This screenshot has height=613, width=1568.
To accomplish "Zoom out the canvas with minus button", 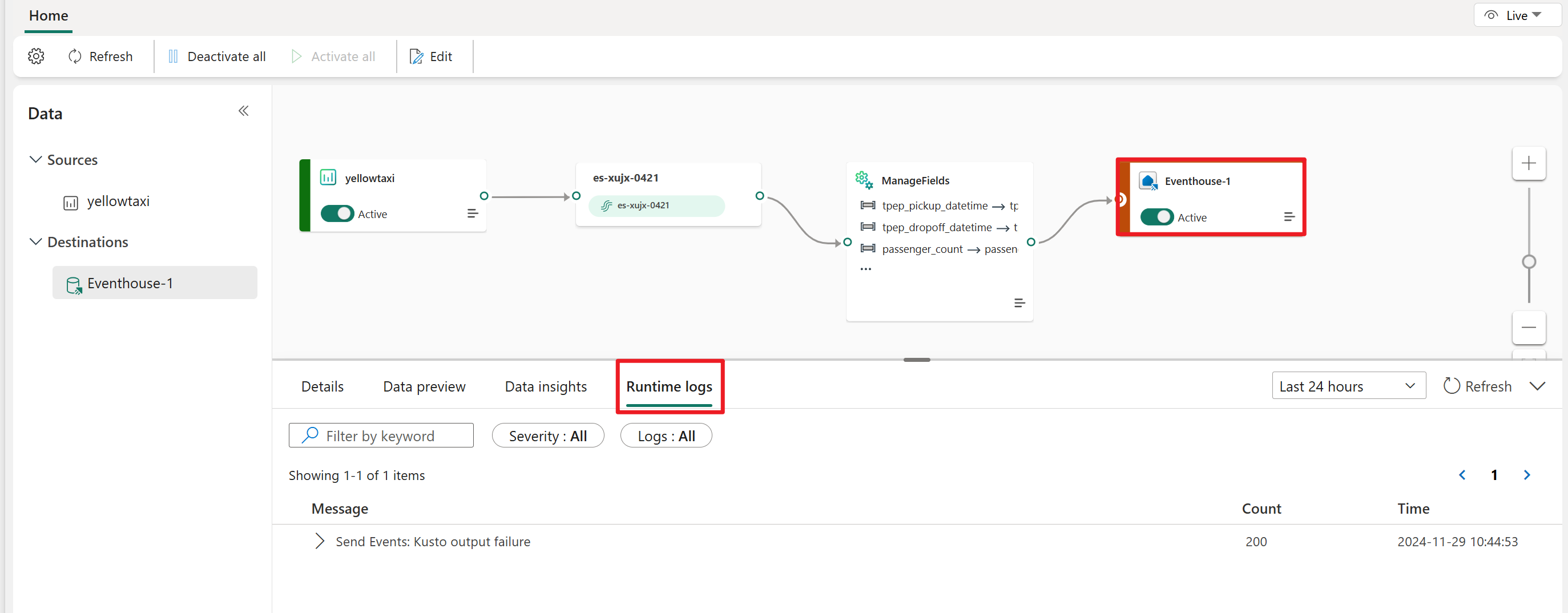I will coord(1529,328).
